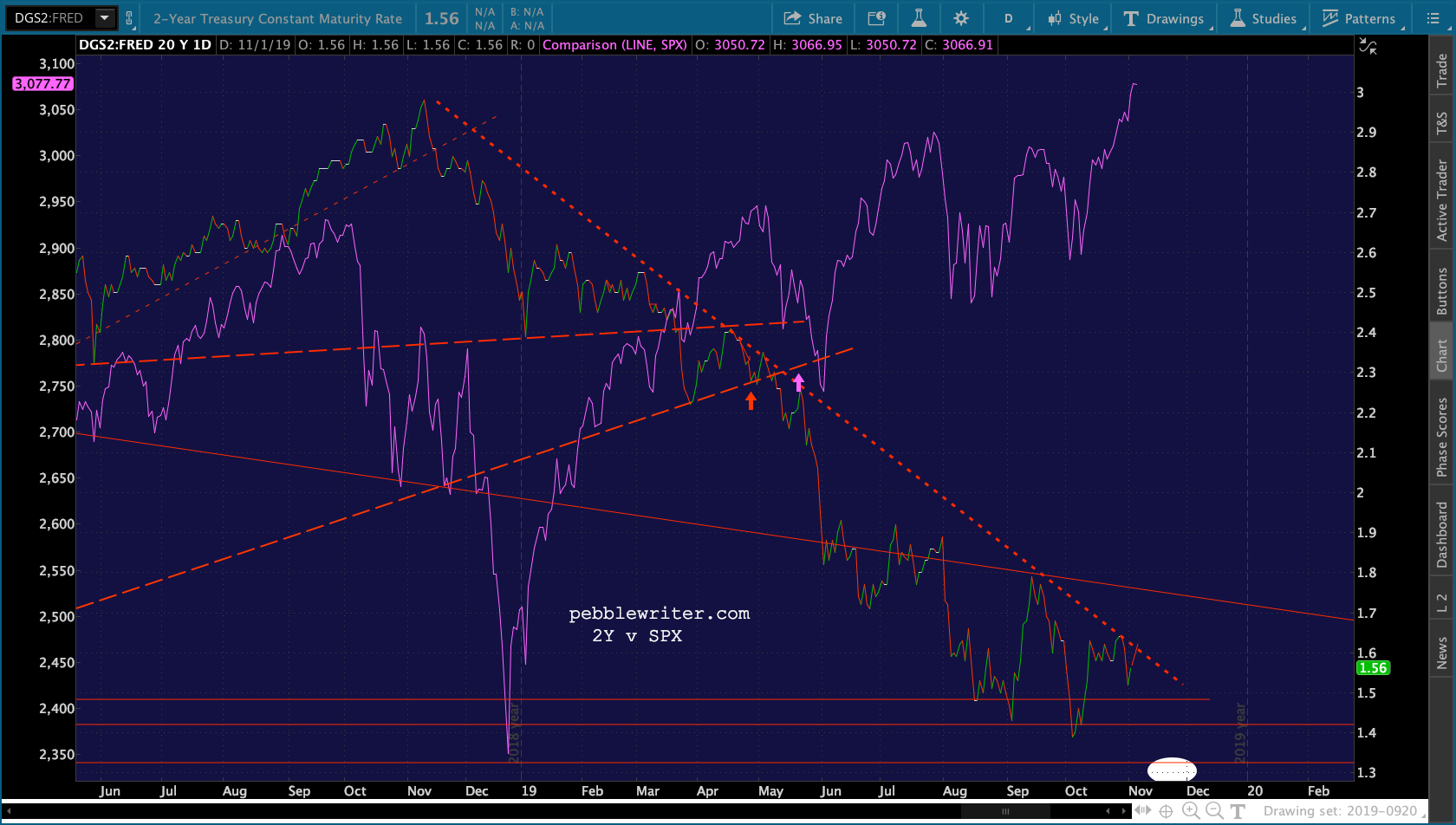Switch to the Trade sidebar tab
The width and height of the screenshot is (1456, 825).
coord(1442,70)
